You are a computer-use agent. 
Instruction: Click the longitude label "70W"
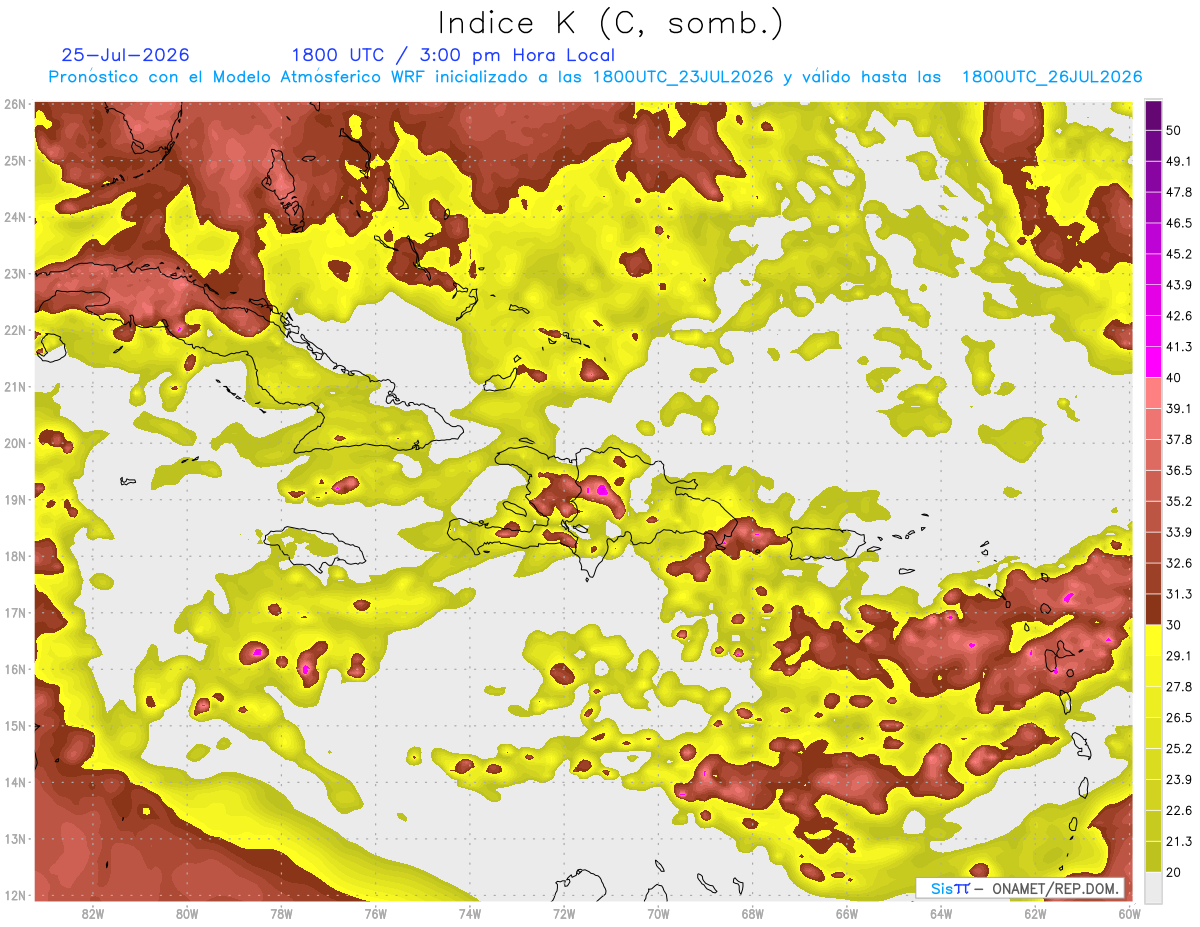(x=658, y=914)
